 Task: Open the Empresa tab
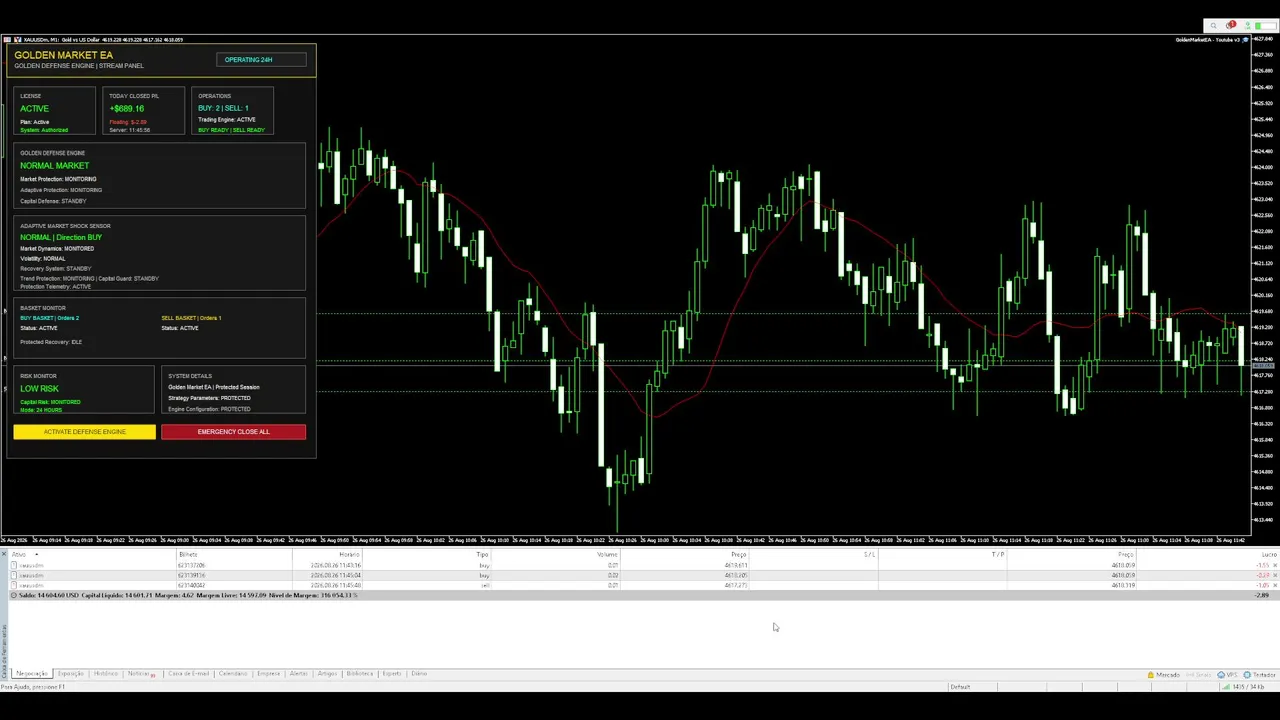click(x=268, y=674)
